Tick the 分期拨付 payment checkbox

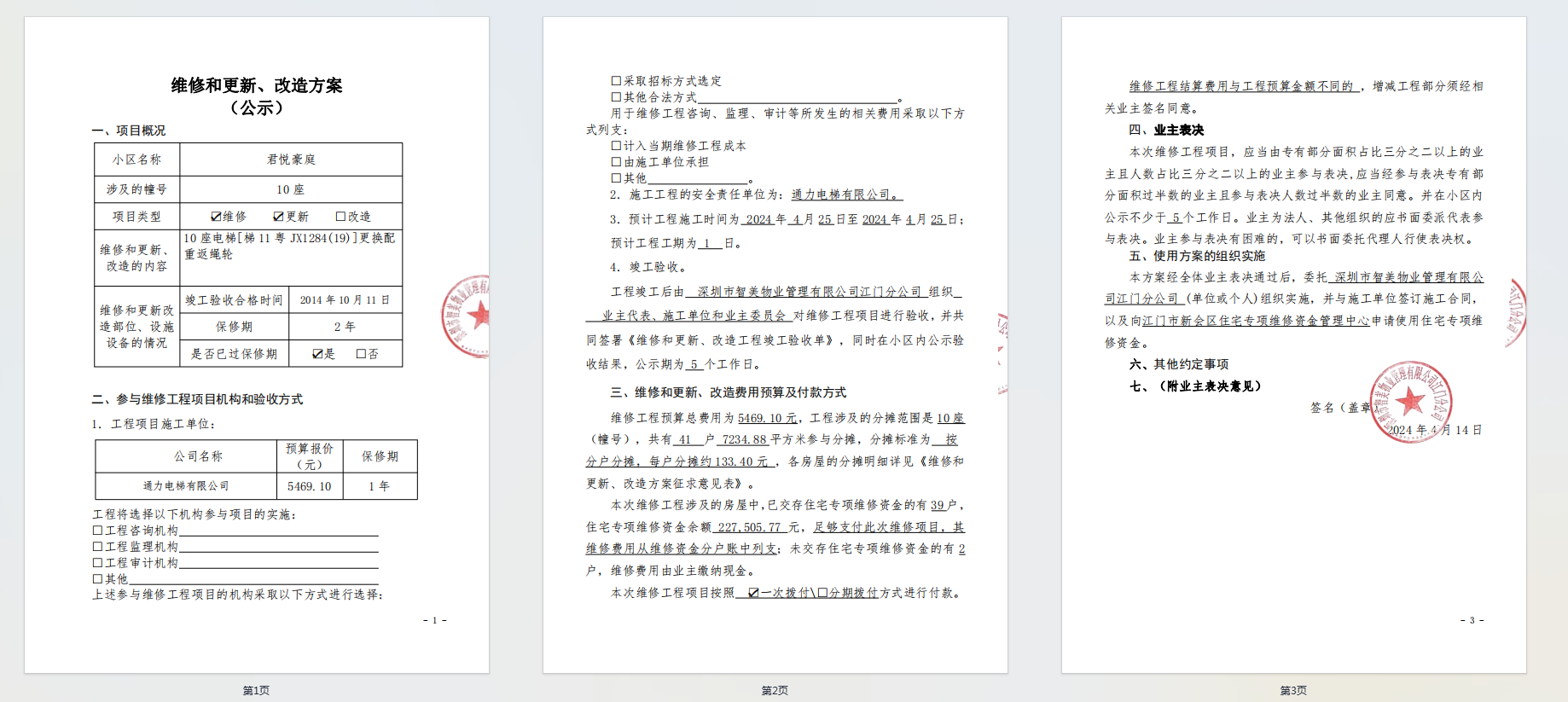click(x=822, y=593)
